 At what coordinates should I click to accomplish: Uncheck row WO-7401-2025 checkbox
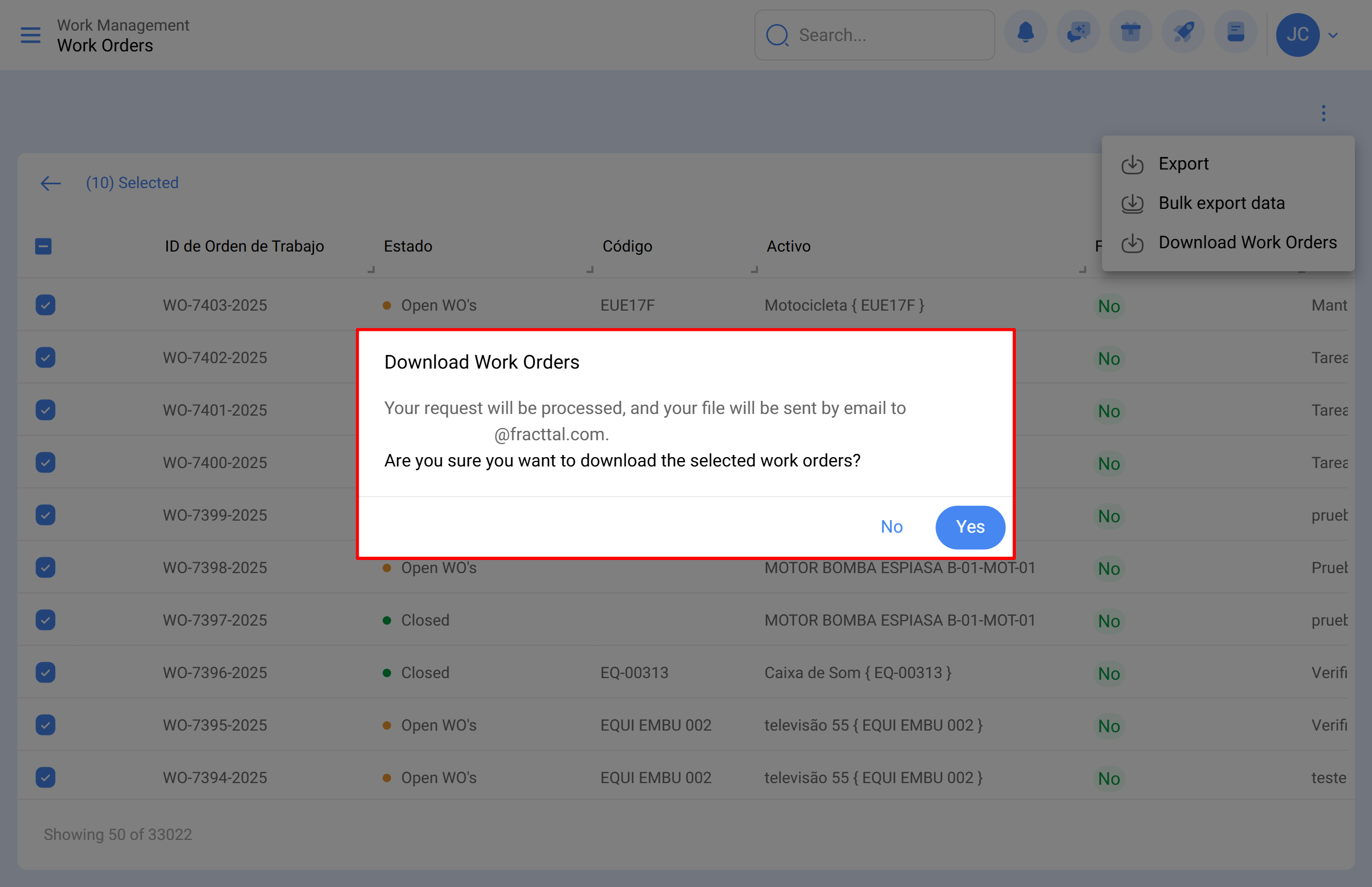tap(45, 410)
